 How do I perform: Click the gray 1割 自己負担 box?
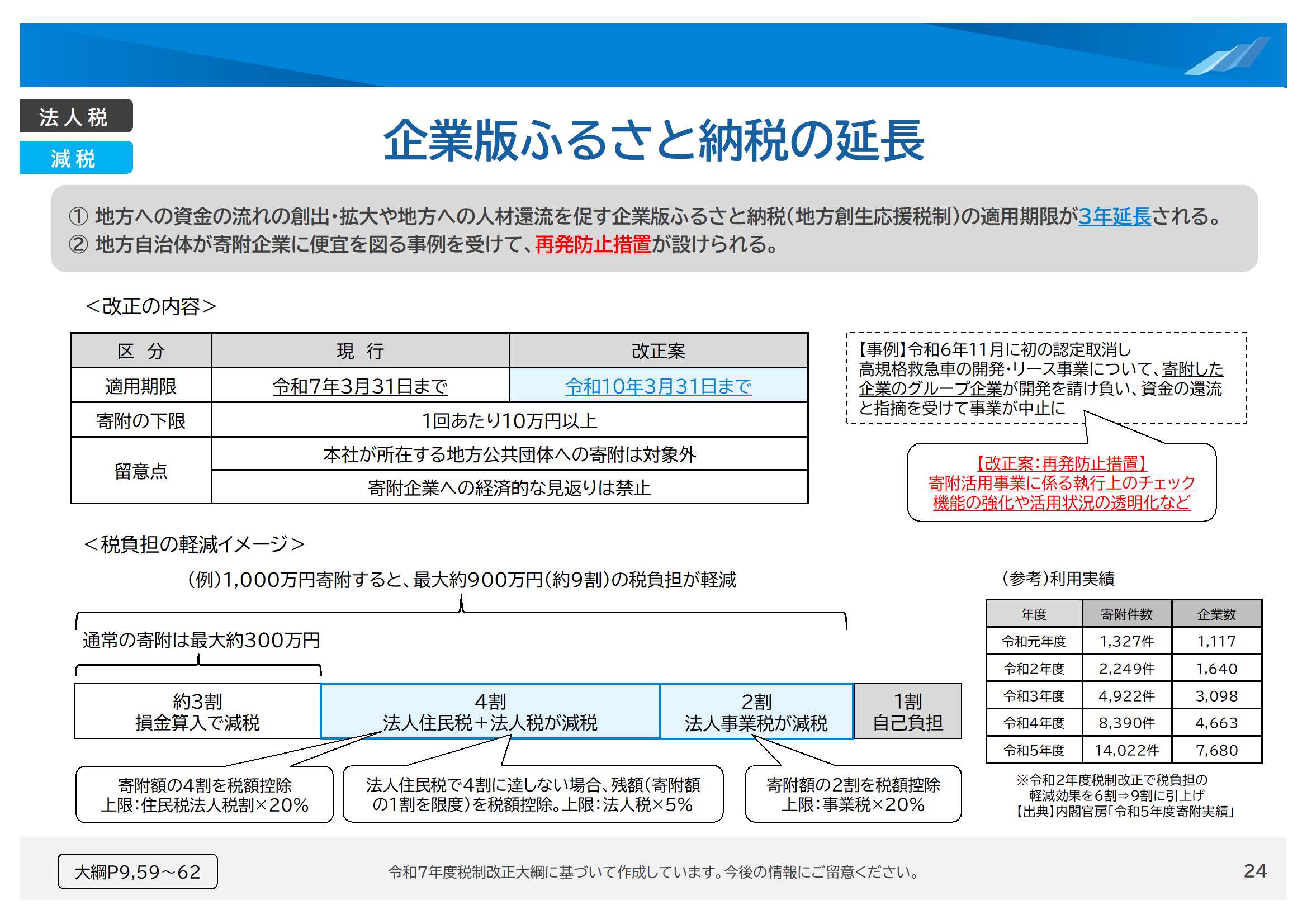908,712
